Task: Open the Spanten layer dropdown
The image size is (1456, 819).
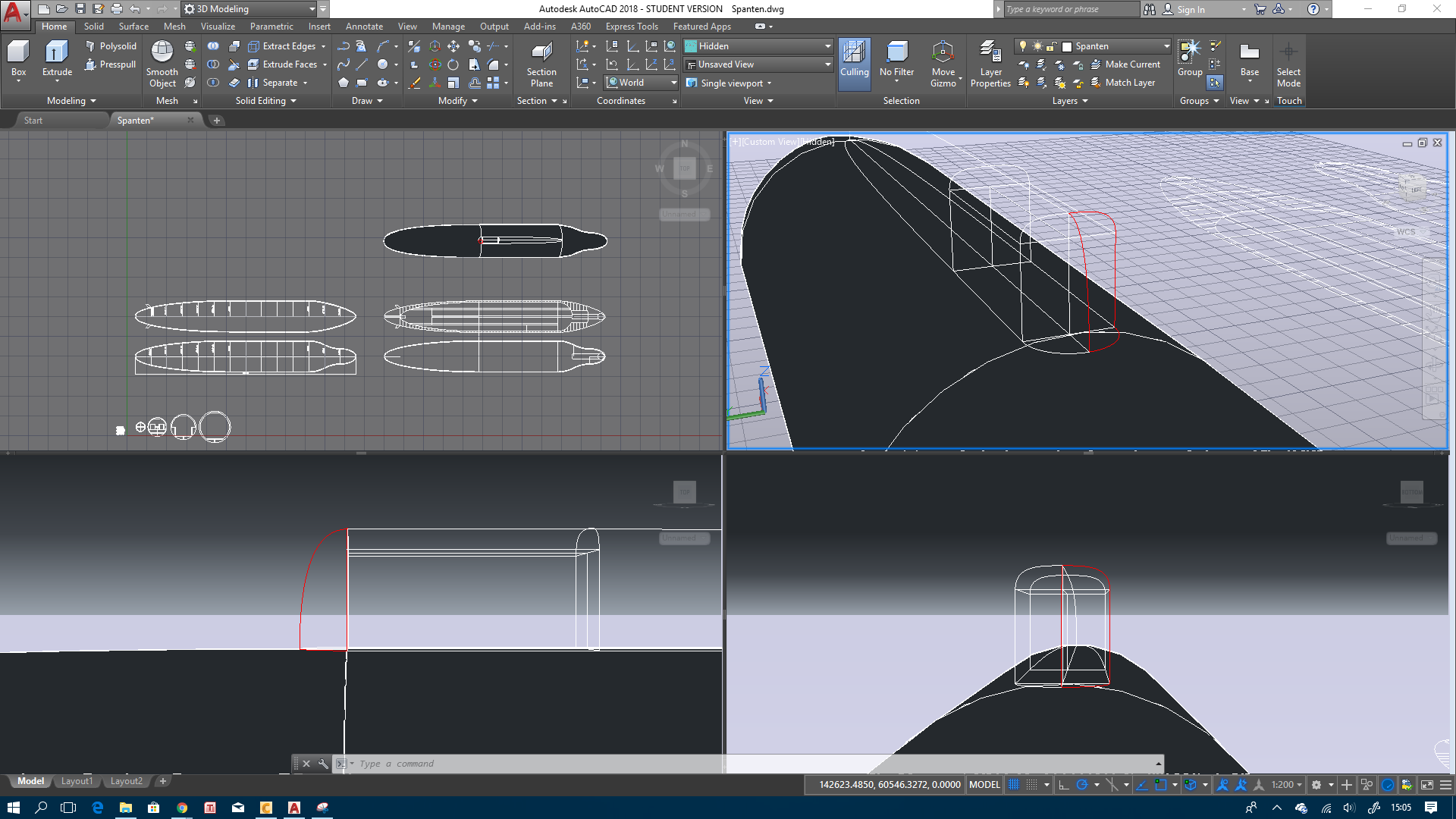Action: coord(1166,46)
